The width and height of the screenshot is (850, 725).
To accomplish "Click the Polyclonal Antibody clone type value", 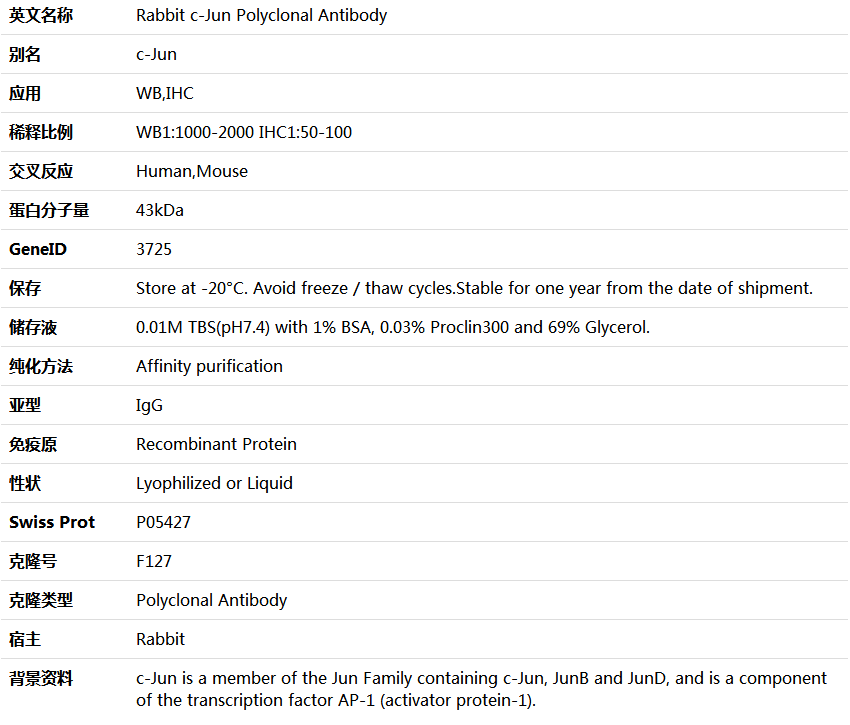I will tap(211, 600).
